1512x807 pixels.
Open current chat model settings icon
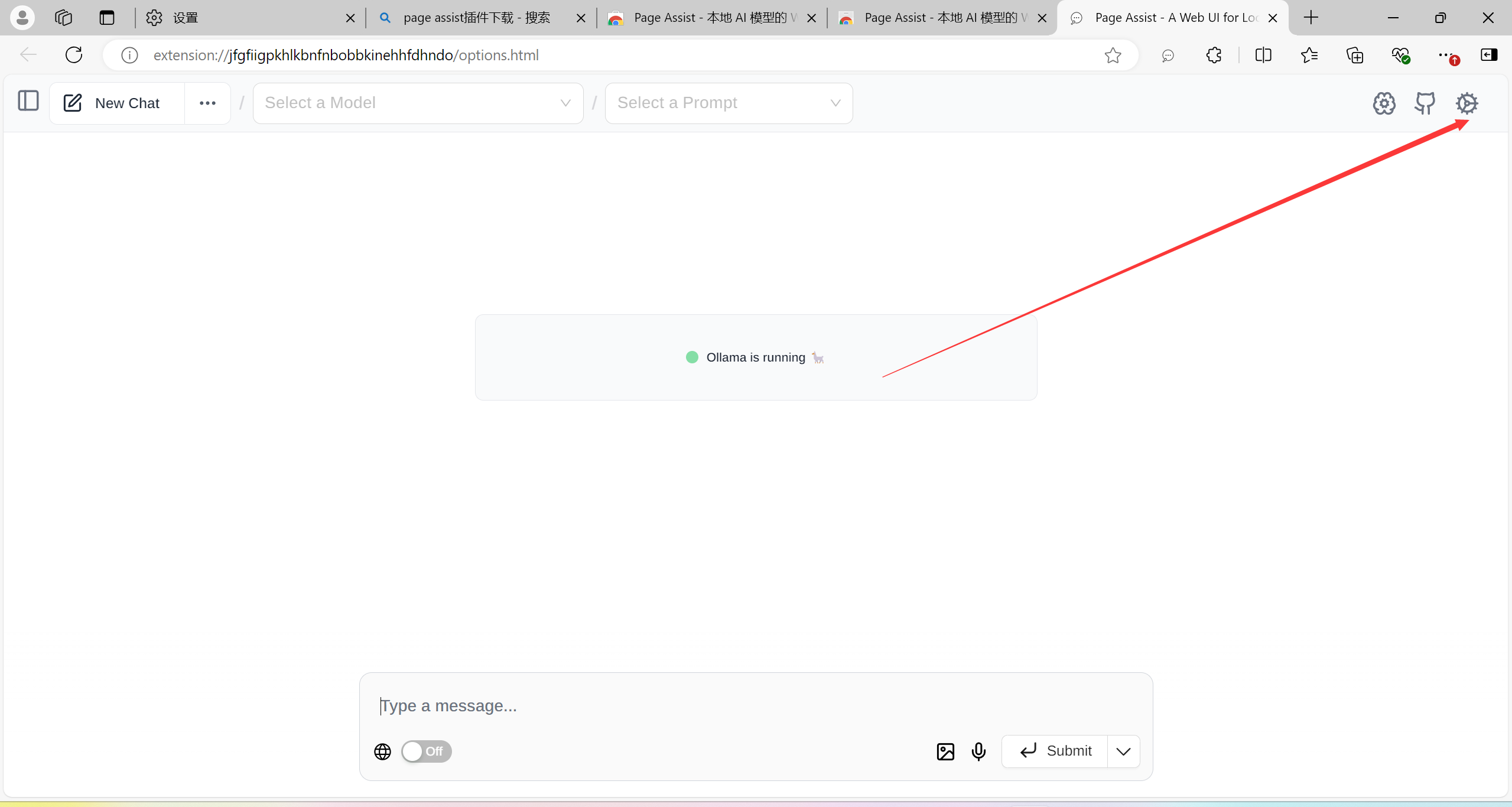pyautogui.click(x=1383, y=103)
